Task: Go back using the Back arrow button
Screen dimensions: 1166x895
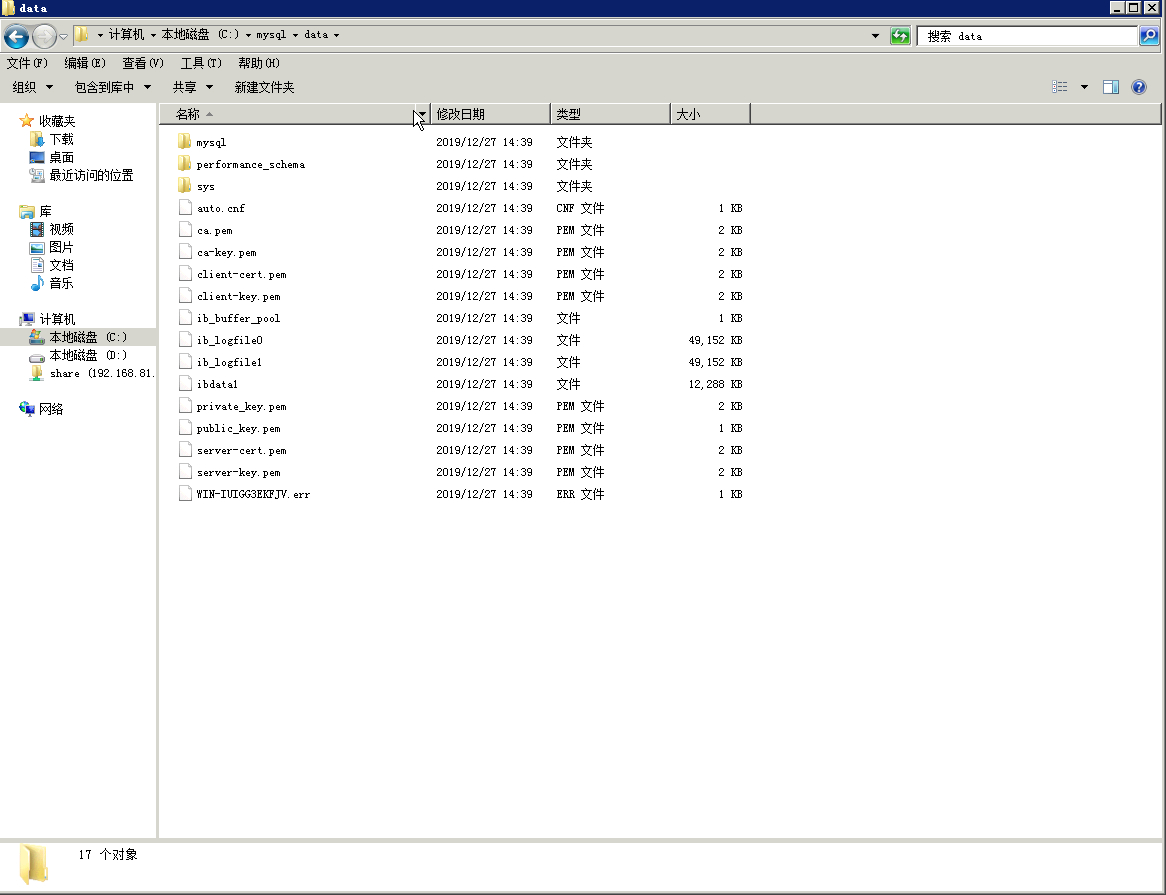Action: (x=16, y=36)
